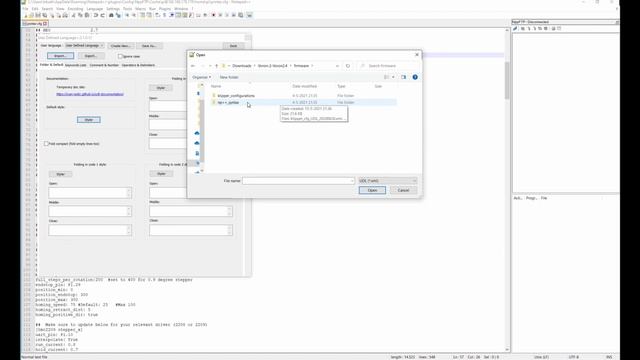The image size is (640, 360).
Task: Switch to the Operators & Delimiters tab
Action: click(138, 65)
